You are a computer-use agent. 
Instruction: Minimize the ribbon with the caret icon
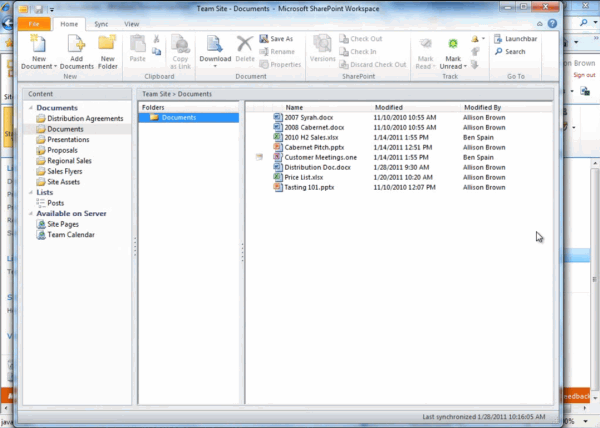pos(540,24)
